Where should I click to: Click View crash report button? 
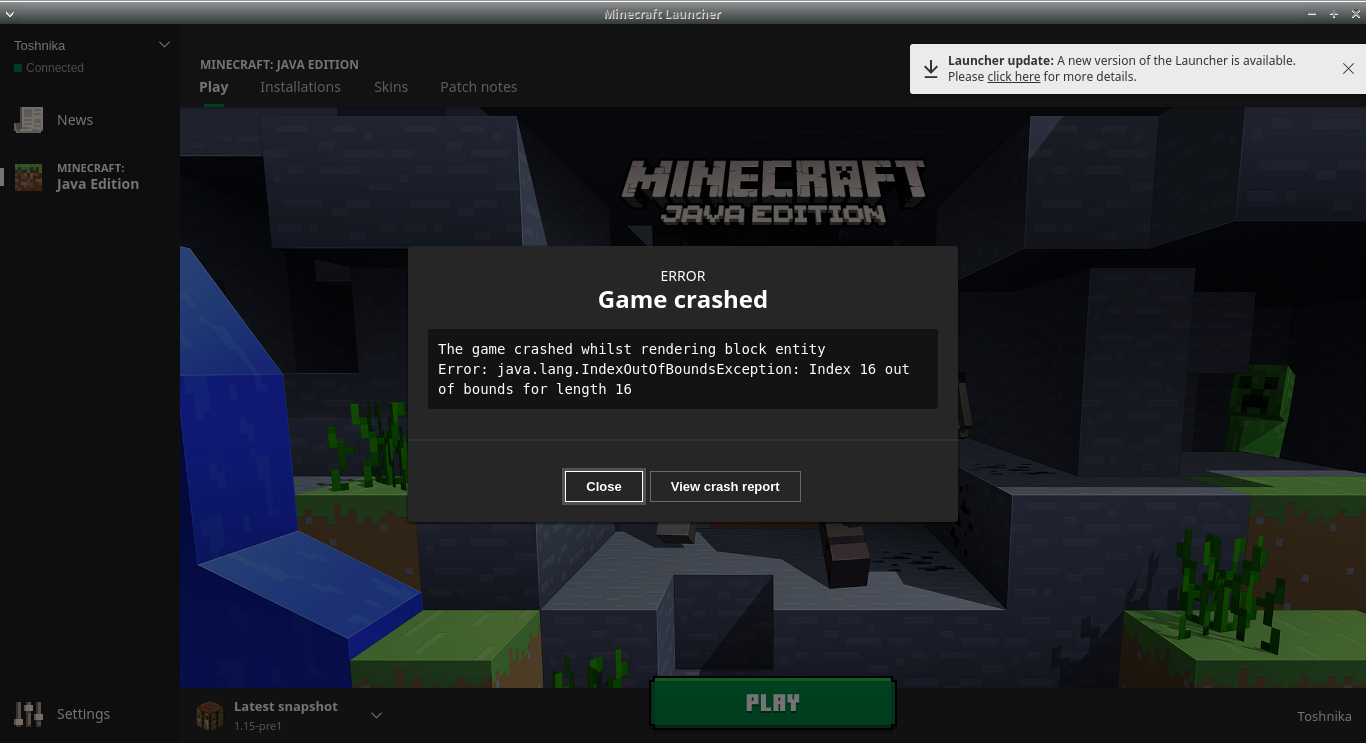click(725, 486)
